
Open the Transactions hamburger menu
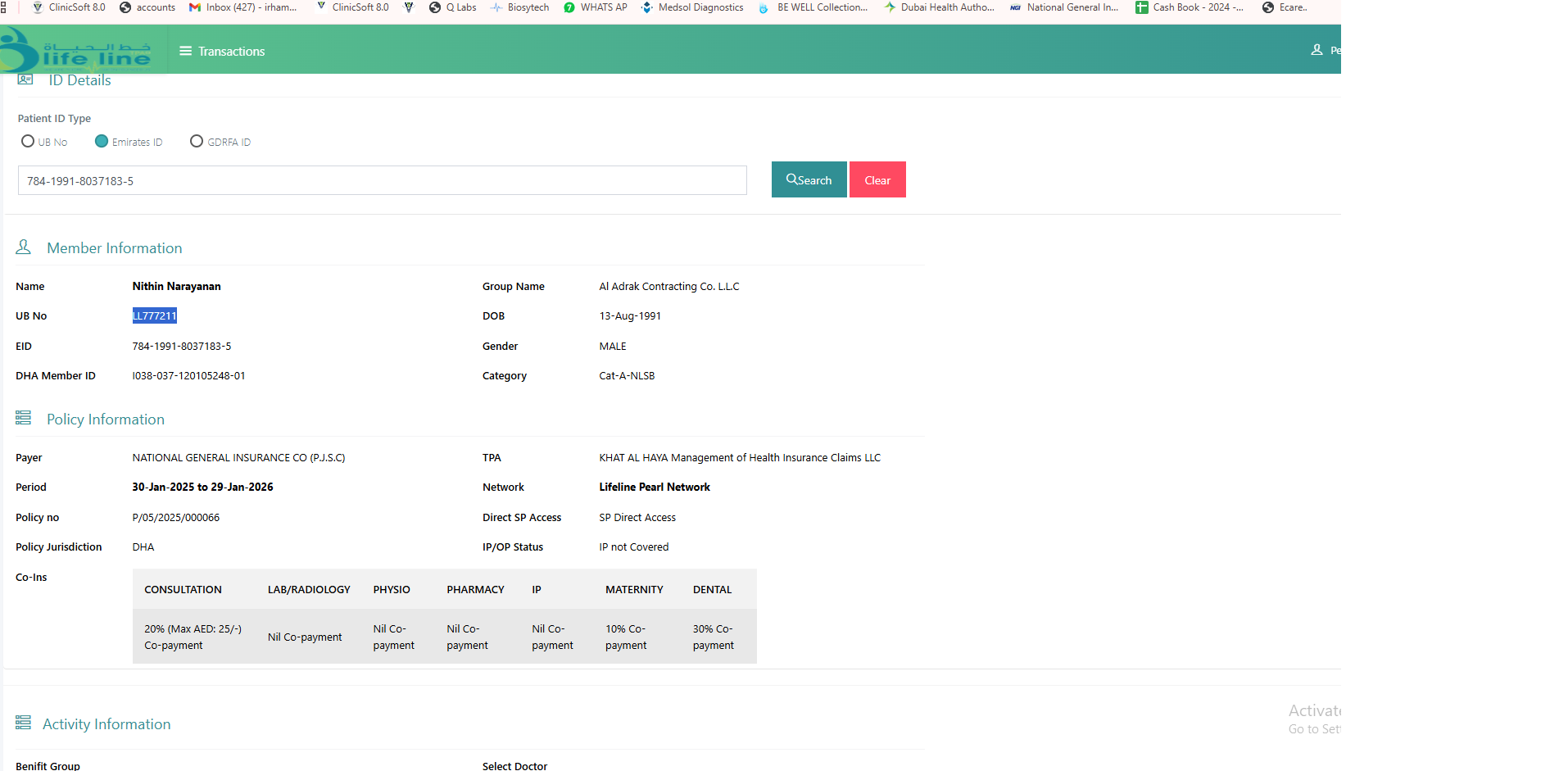click(186, 51)
